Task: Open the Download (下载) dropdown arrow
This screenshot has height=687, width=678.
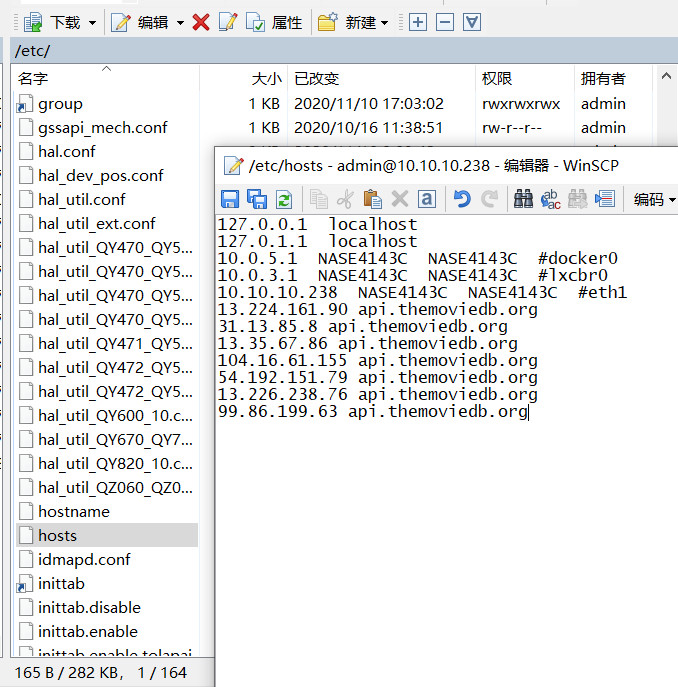Action: click(92, 22)
